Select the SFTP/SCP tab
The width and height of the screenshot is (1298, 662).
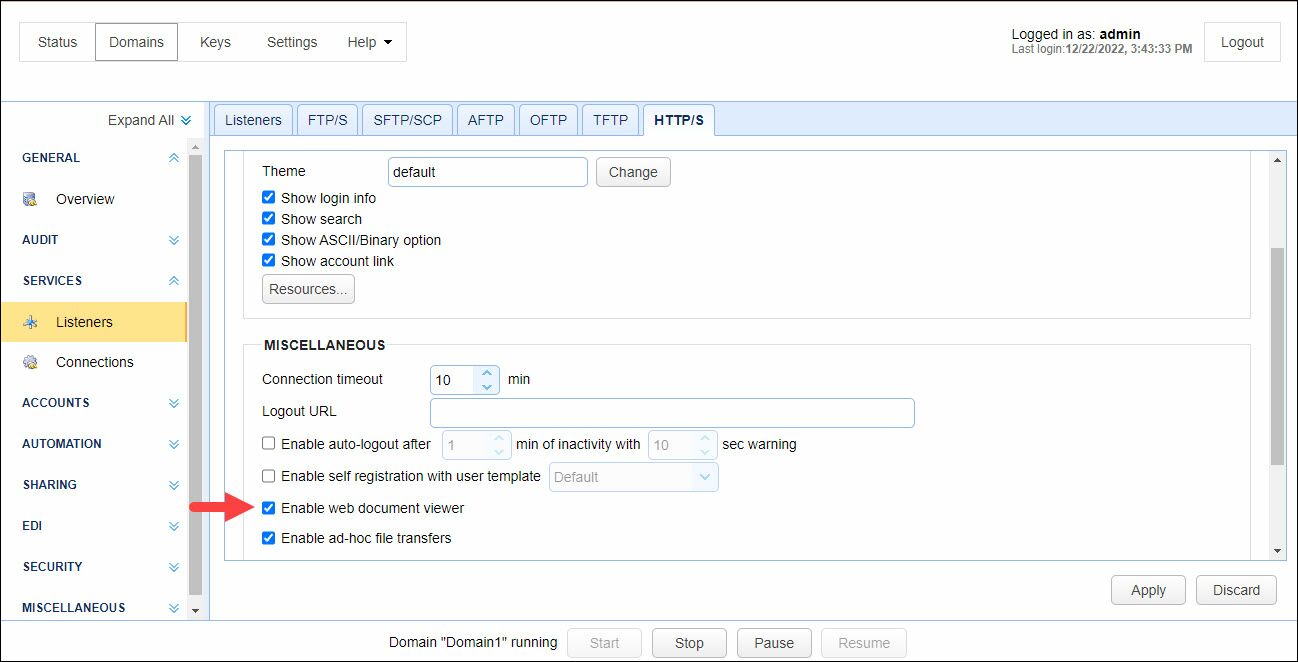pyautogui.click(x=407, y=119)
